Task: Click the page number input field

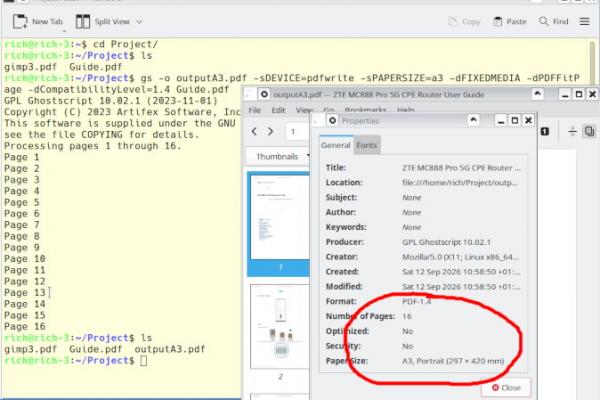Action: click(297, 132)
